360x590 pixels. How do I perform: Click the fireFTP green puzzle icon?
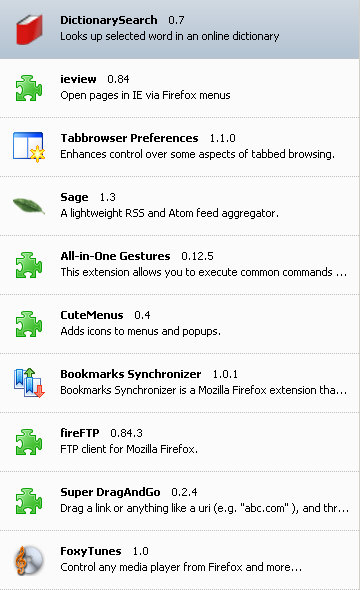[x=29, y=442]
